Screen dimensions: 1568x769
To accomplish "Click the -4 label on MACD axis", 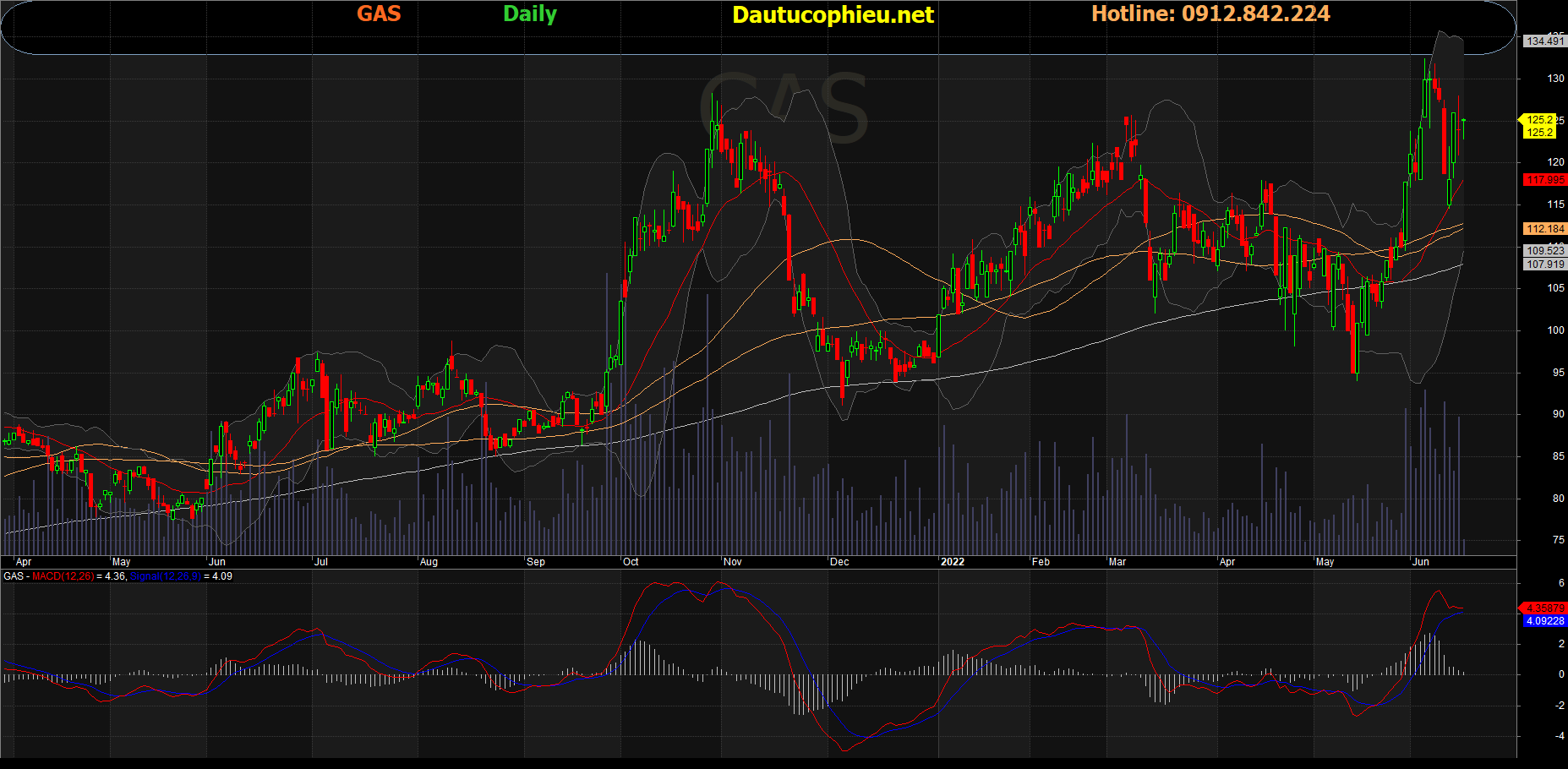I will pyautogui.click(x=1559, y=736).
